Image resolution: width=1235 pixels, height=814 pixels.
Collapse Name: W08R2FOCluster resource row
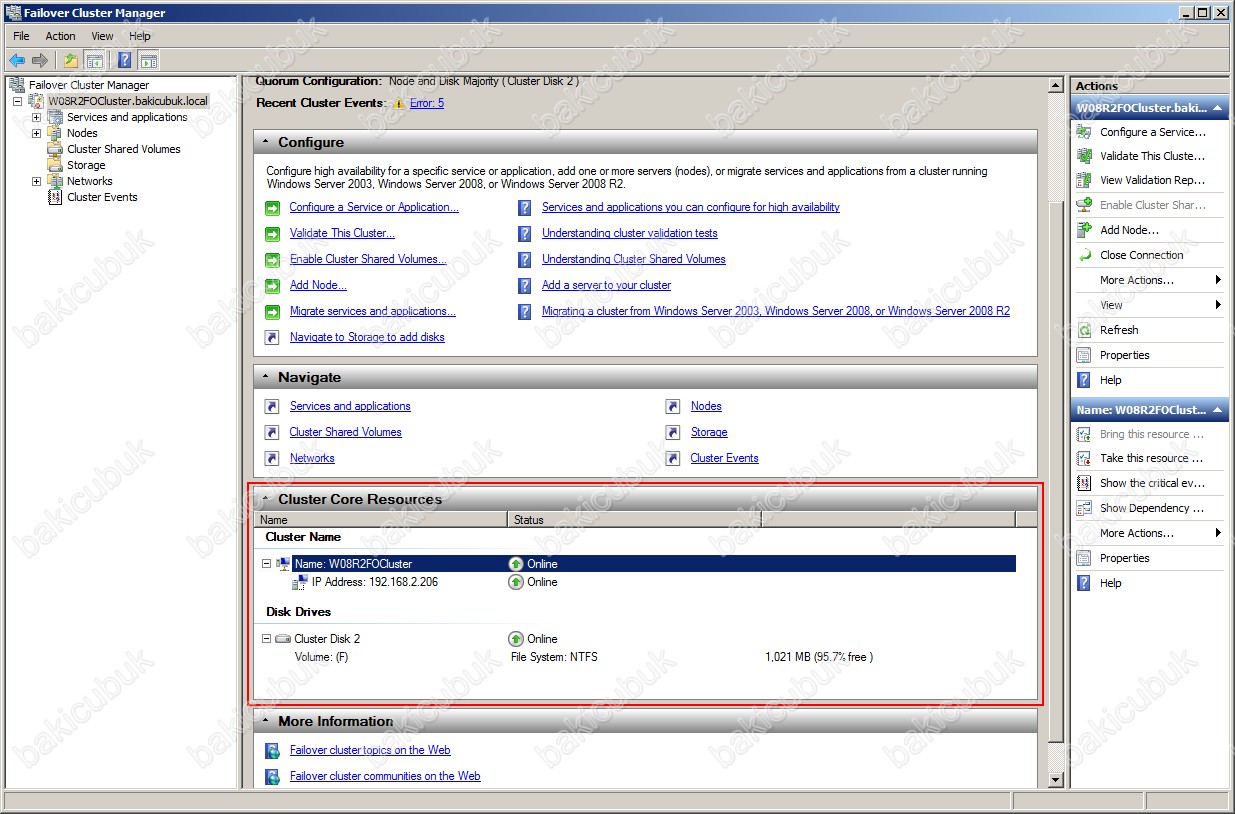266,564
